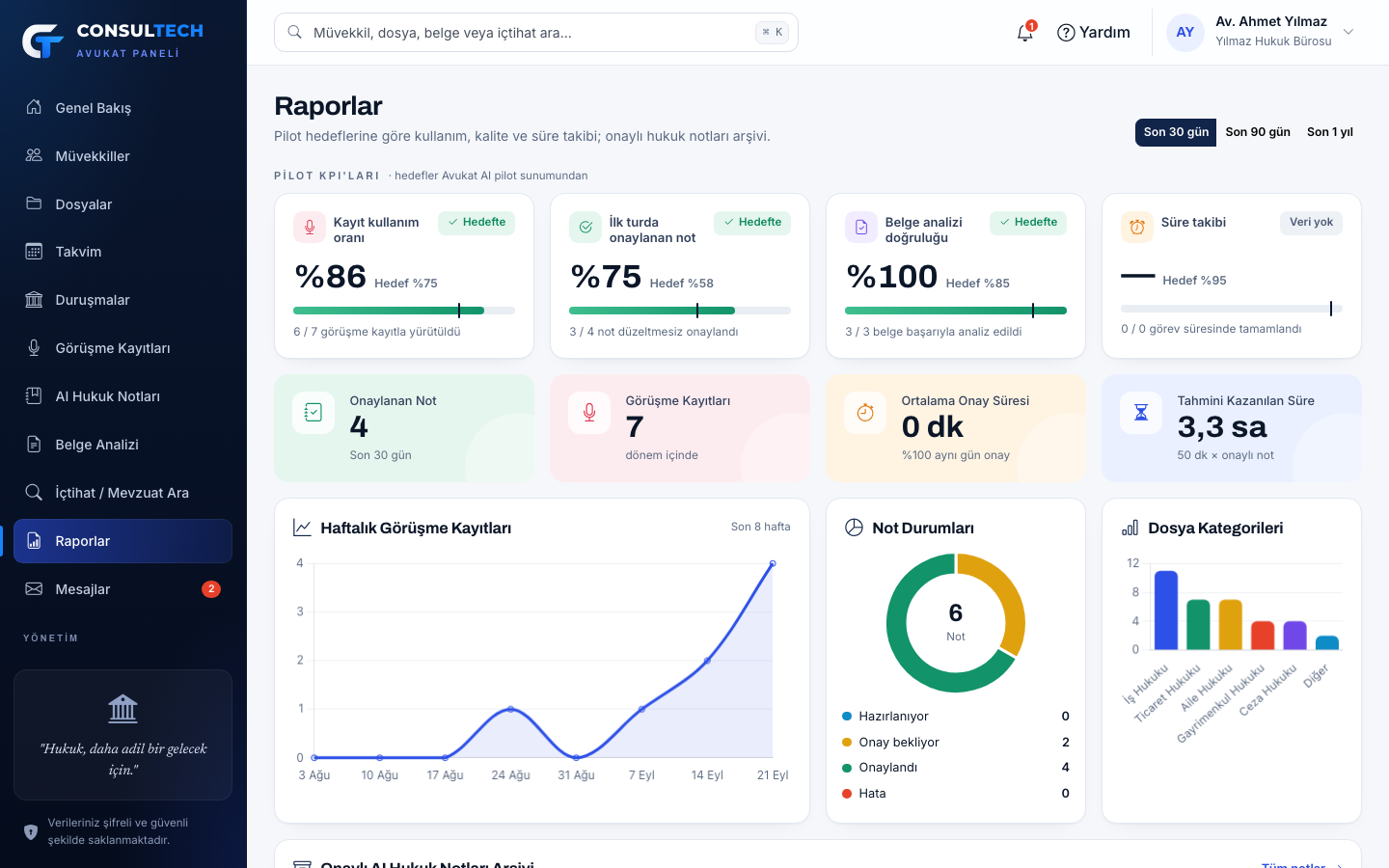Click the microphone icon on Kayıt kullanım oranı card
1389x868 pixels.
(x=310, y=228)
